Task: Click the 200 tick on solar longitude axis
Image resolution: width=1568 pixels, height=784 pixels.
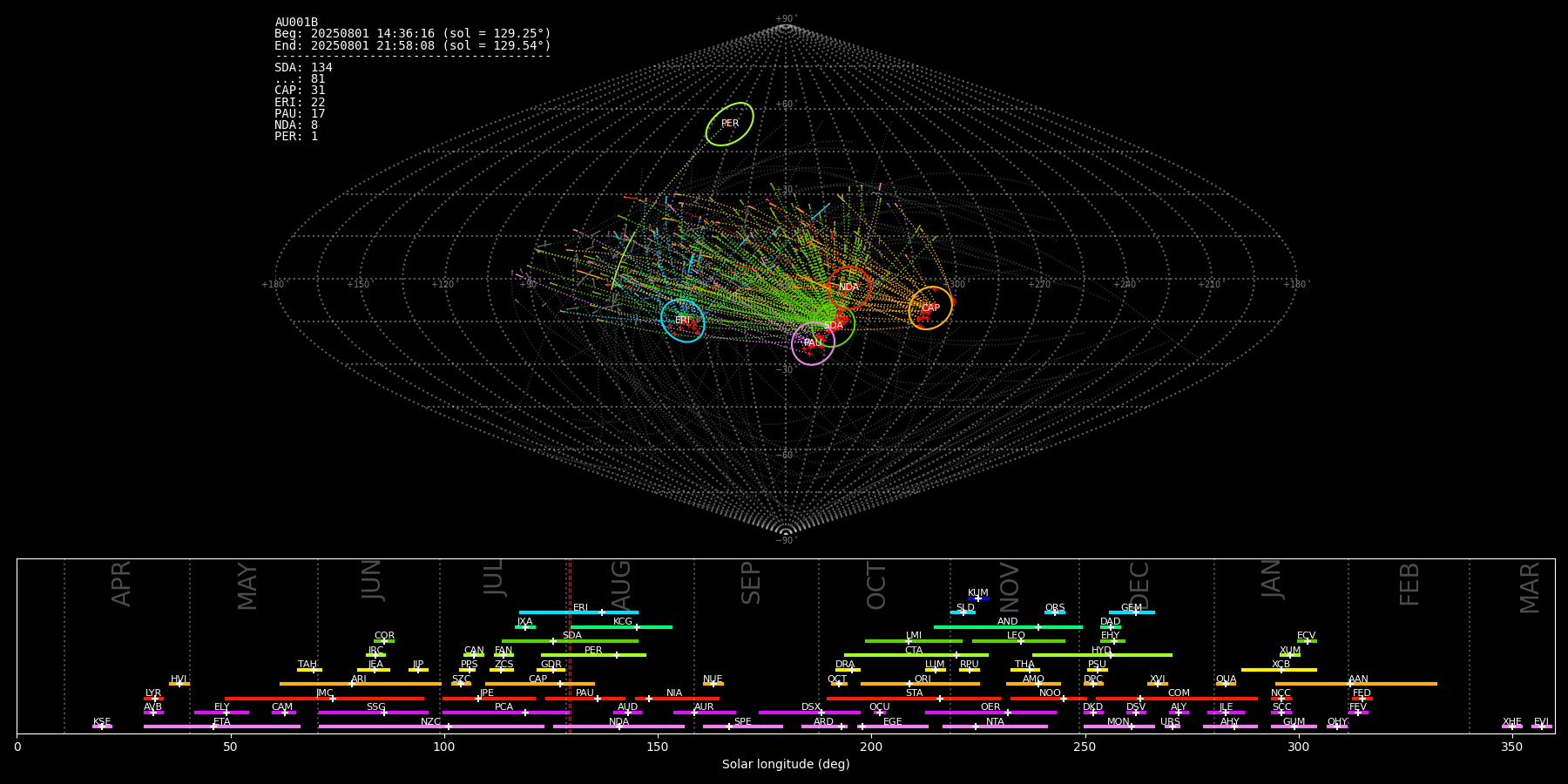Action: click(x=871, y=747)
